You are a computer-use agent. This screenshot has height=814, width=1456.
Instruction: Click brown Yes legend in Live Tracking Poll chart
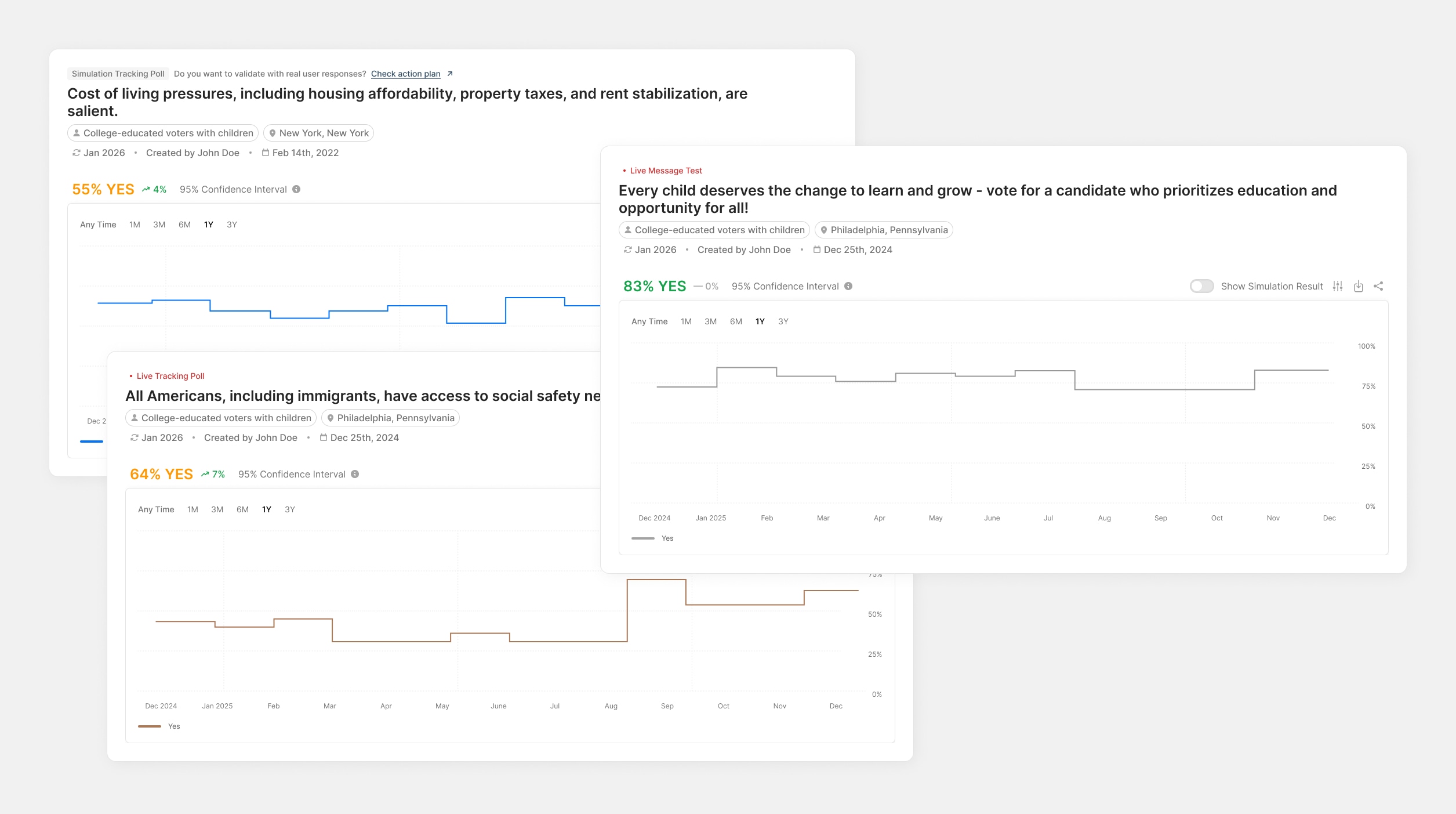pyautogui.click(x=159, y=726)
